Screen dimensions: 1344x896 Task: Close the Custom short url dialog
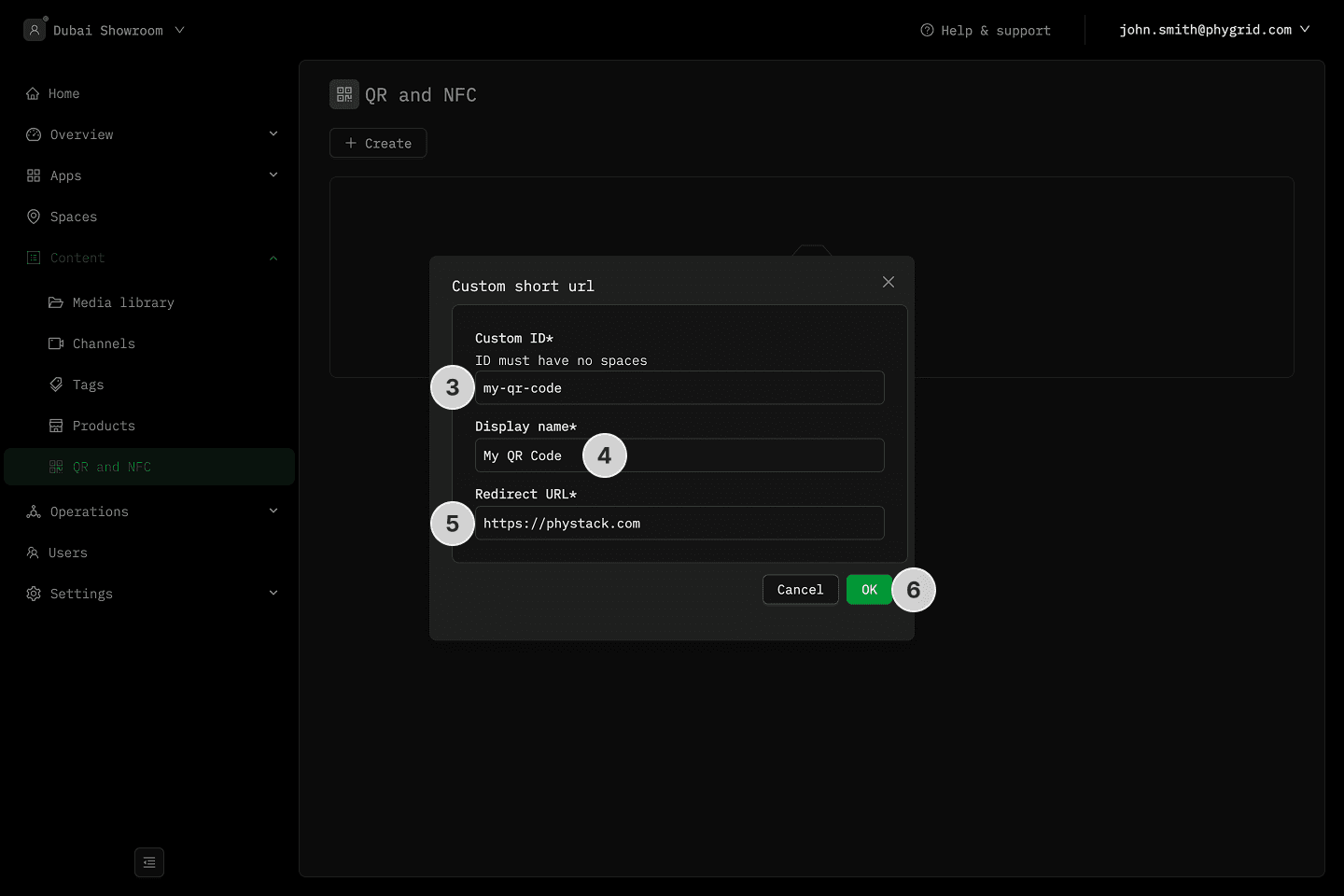pos(889,282)
